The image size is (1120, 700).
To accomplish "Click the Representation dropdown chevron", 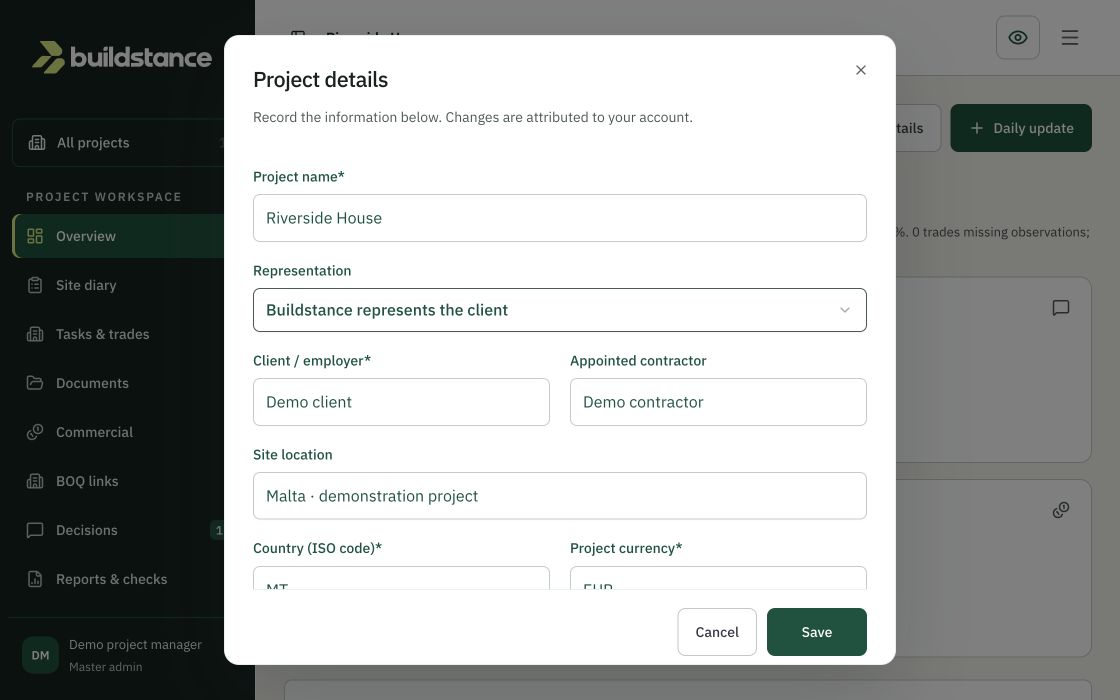I will click(x=844, y=310).
